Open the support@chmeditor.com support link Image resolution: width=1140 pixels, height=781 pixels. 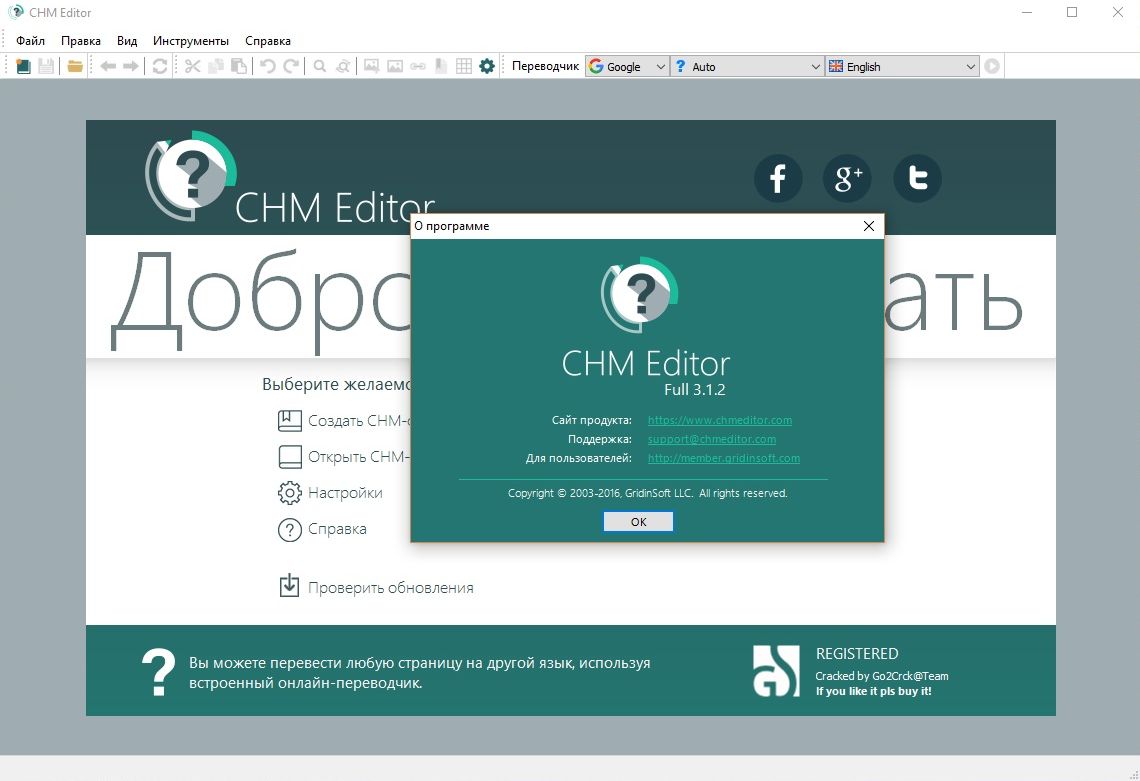point(713,439)
